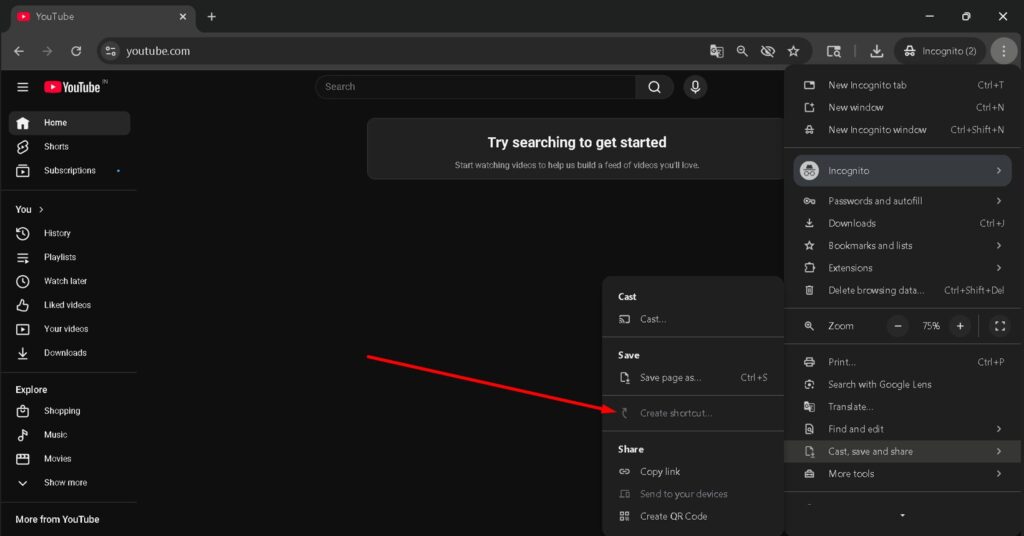Expand Passwords and autofill submenu

coord(903,201)
